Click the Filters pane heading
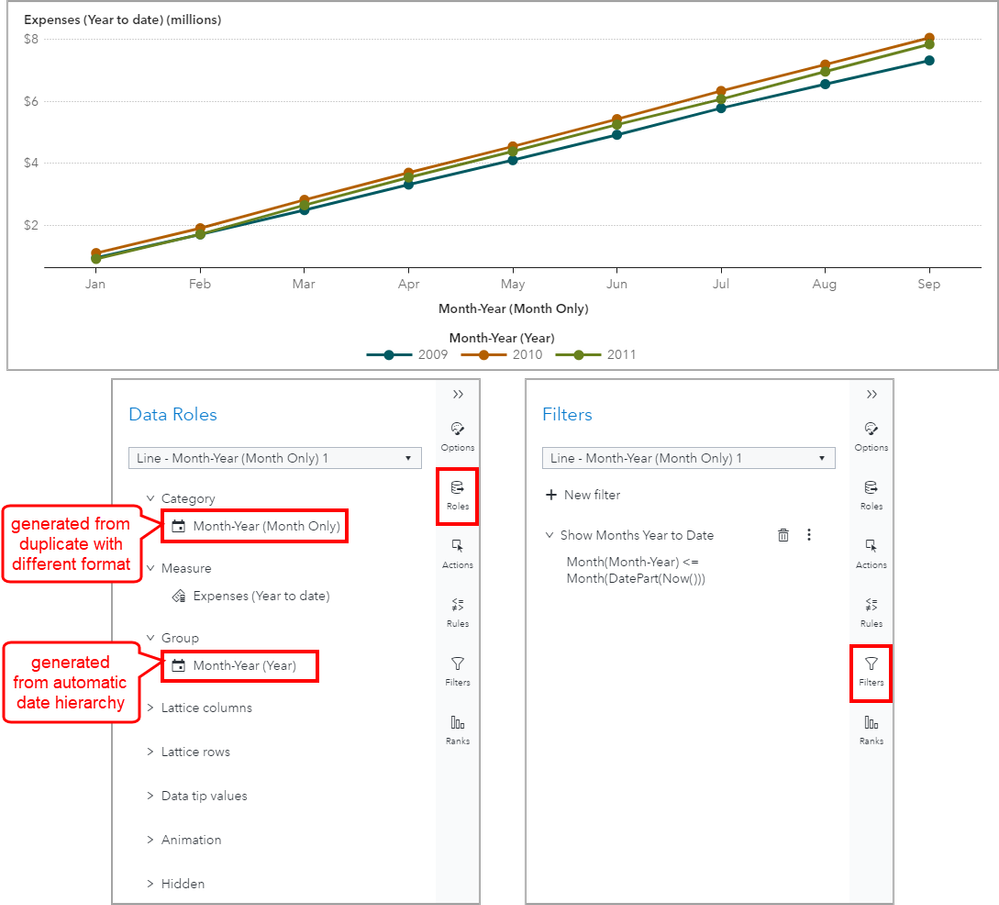This screenshot has width=999, height=905. tap(567, 414)
